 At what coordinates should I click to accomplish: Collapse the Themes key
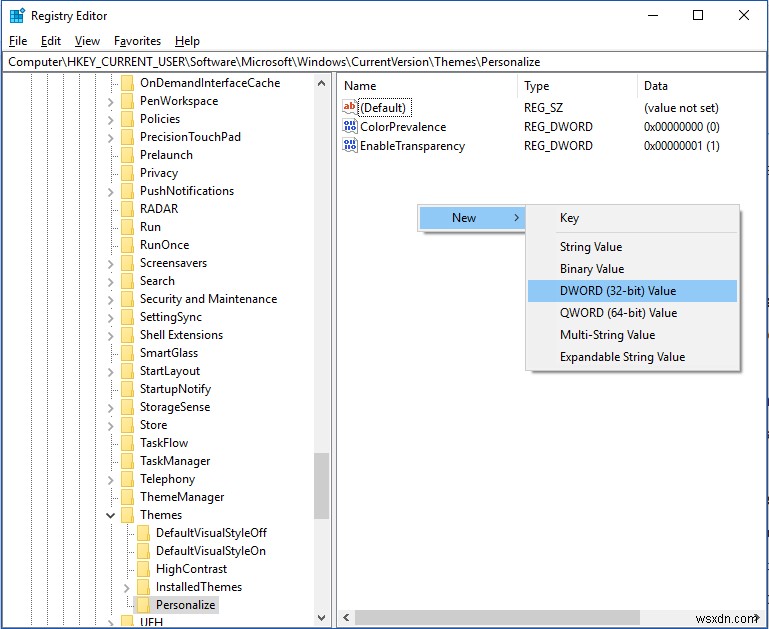[x=111, y=515]
